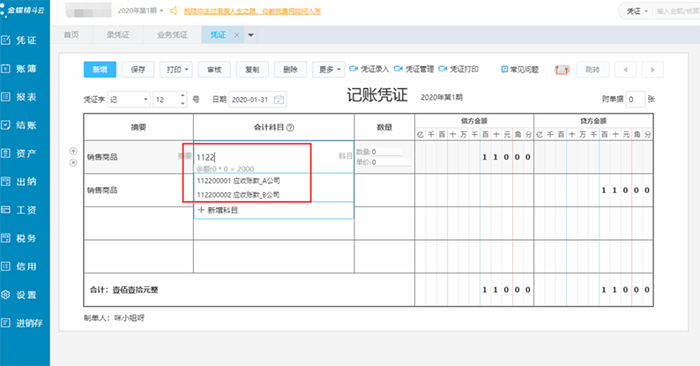Viewport: 700px width, 366px height.
Task: Click the help icon next to 会计科目
Action: pyautogui.click(x=290, y=128)
